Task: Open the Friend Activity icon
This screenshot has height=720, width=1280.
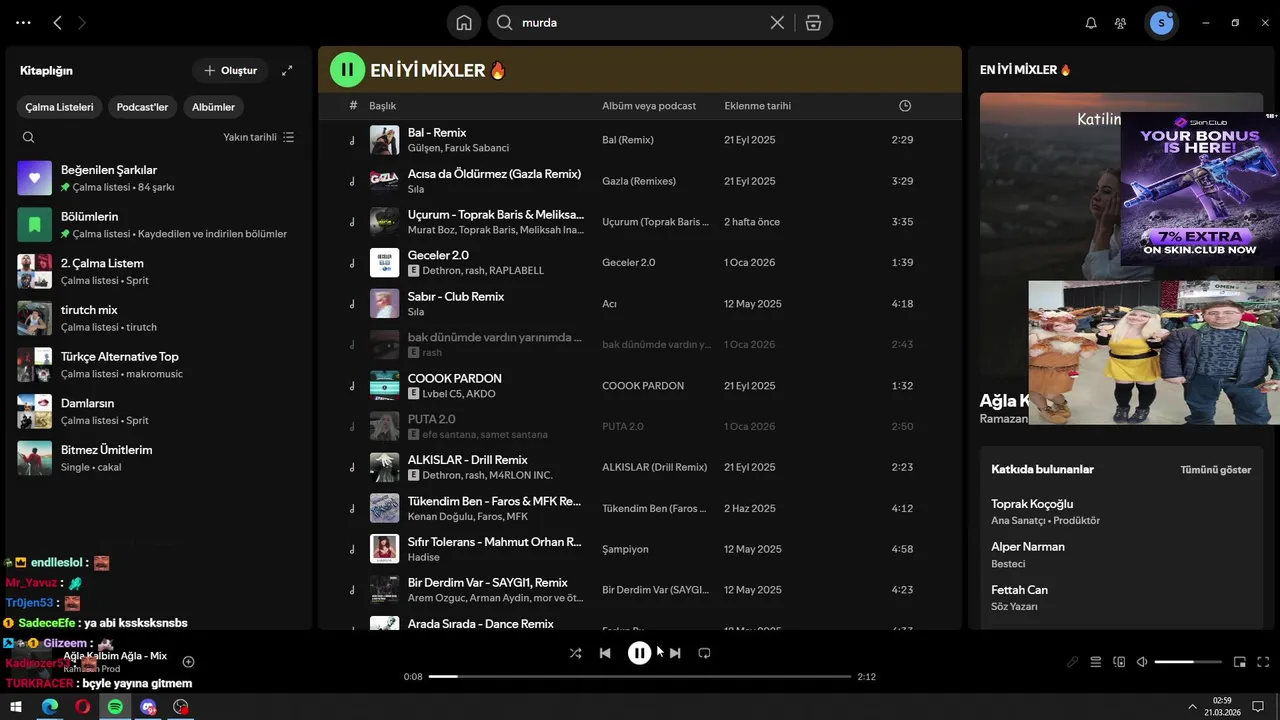Action: click(1120, 23)
